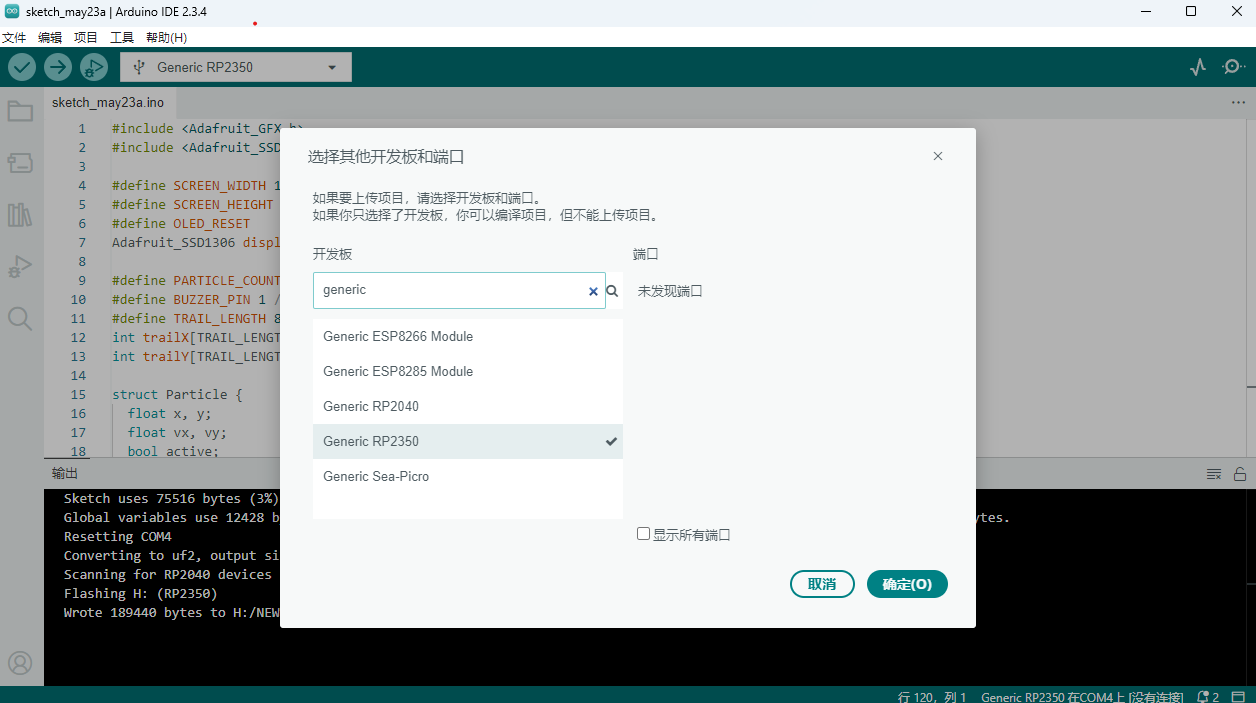Image resolution: width=1256 pixels, height=703 pixels.
Task: Toggle output word wrap icon
Action: [1214, 474]
